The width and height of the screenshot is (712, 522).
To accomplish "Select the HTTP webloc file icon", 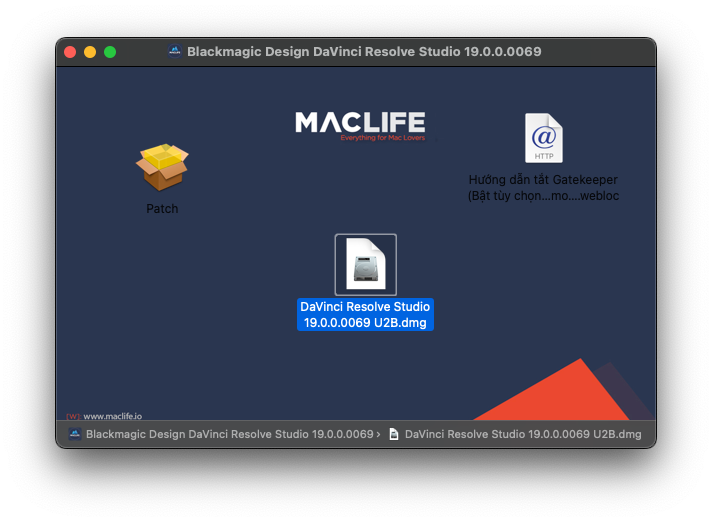I will coord(544,138).
